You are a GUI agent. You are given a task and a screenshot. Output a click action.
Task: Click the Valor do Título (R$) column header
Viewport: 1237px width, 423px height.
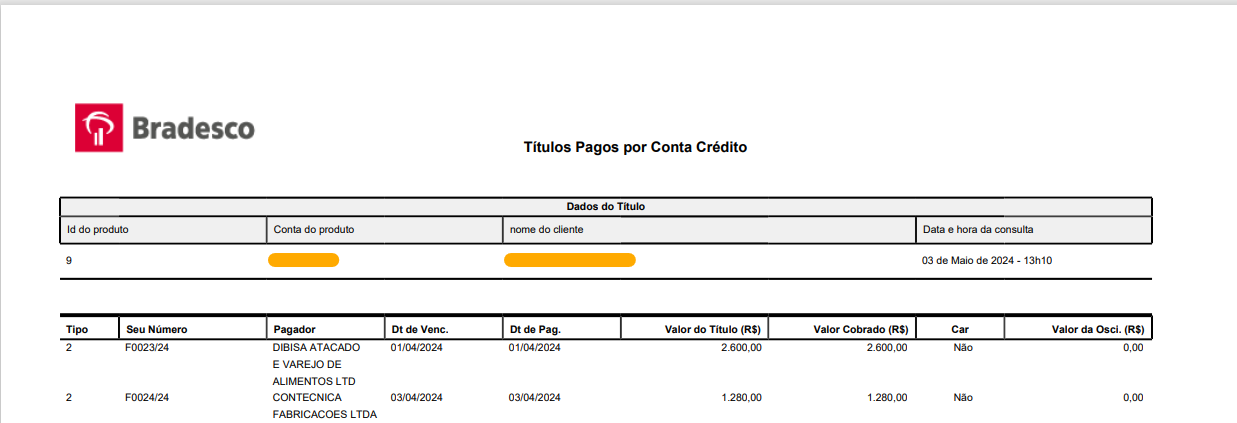tap(712, 329)
